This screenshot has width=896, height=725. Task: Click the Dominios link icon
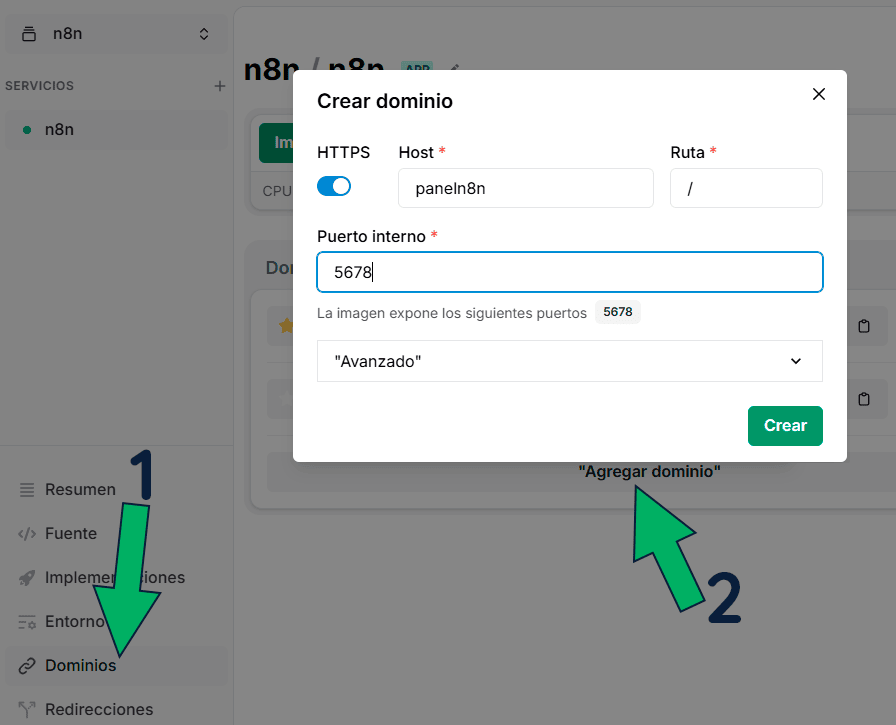pyautogui.click(x=27, y=665)
